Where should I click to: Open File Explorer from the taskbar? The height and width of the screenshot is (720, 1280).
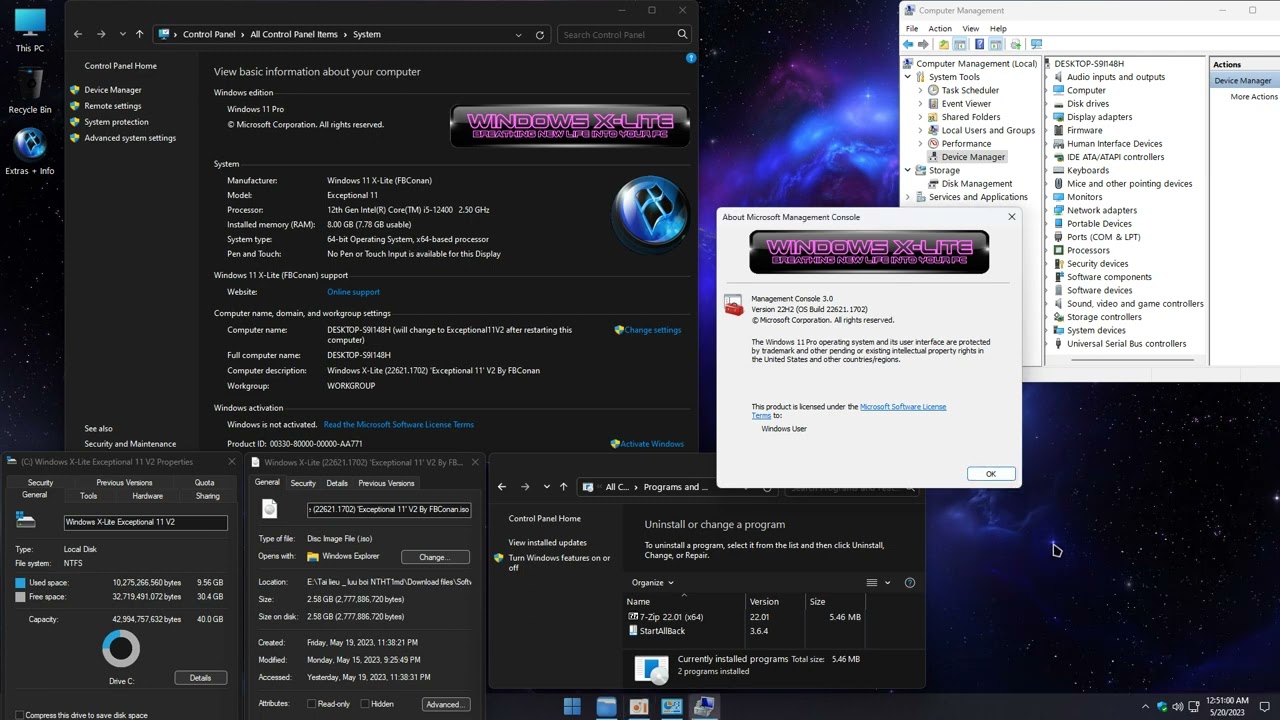606,707
